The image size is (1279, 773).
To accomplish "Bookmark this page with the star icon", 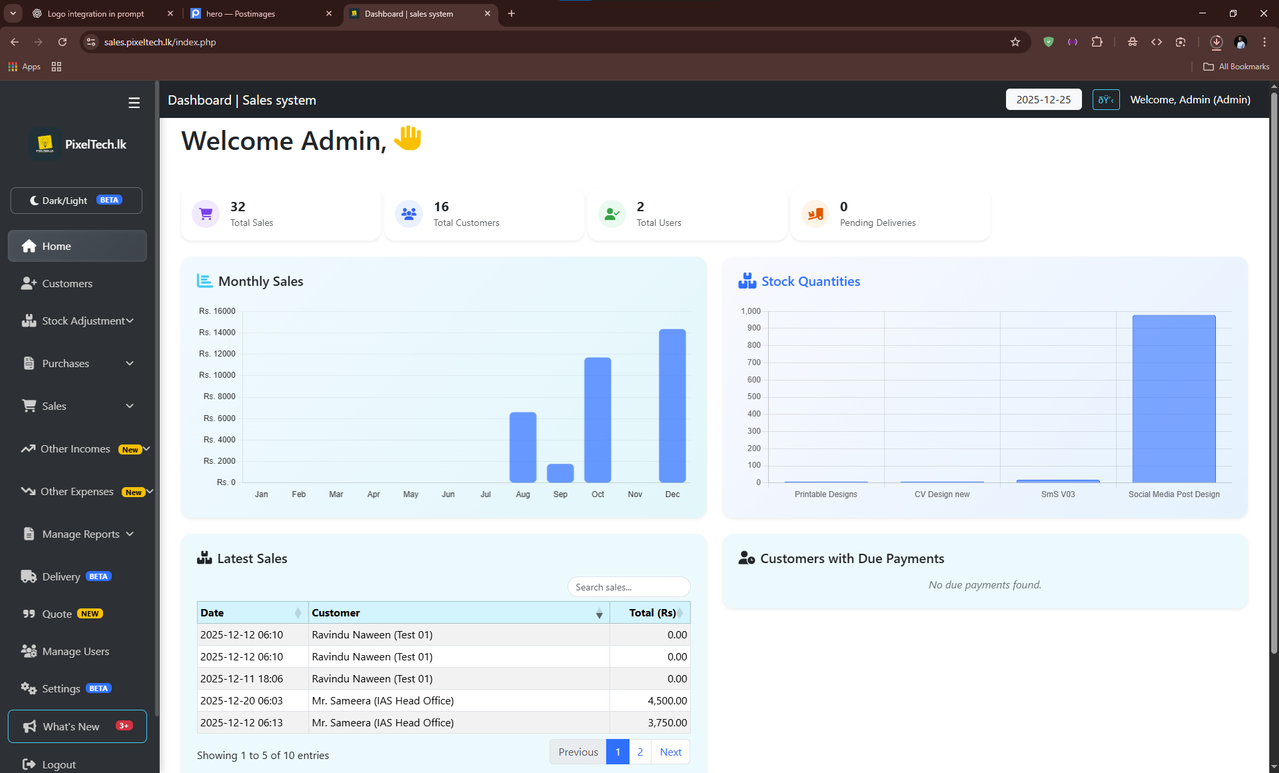I will 1015,42.
